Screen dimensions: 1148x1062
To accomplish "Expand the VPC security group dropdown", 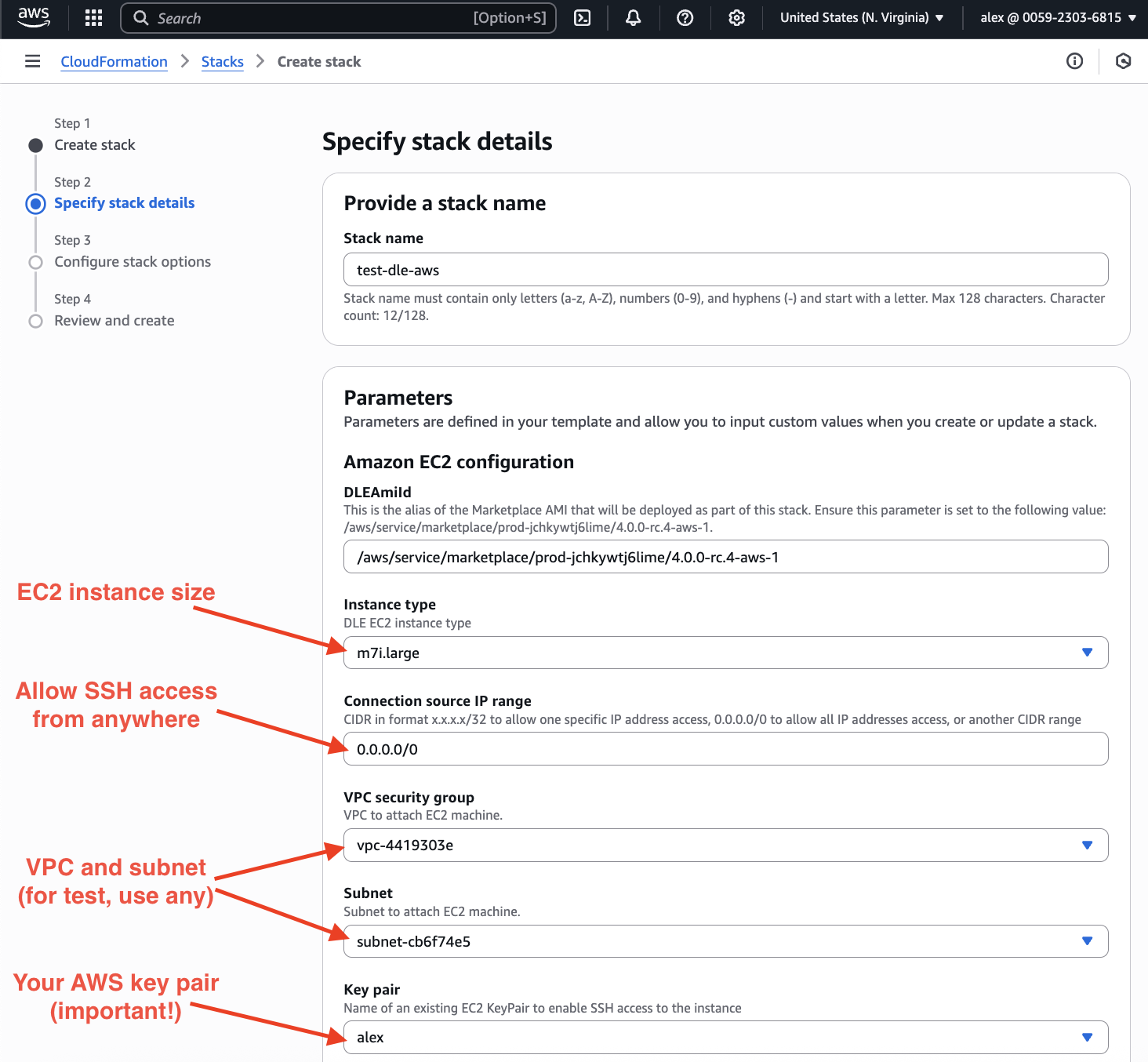I will [x=725, y=845].
